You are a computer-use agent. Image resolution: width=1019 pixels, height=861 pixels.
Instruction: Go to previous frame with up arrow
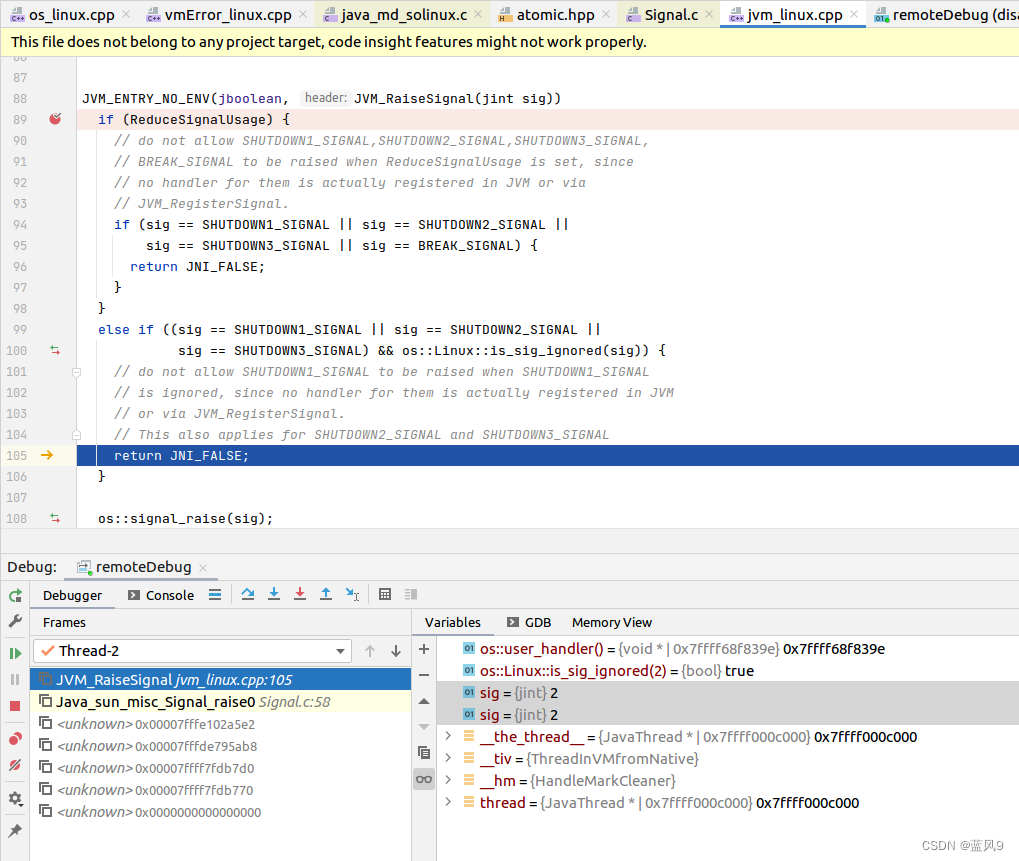[x=370, y=651]
